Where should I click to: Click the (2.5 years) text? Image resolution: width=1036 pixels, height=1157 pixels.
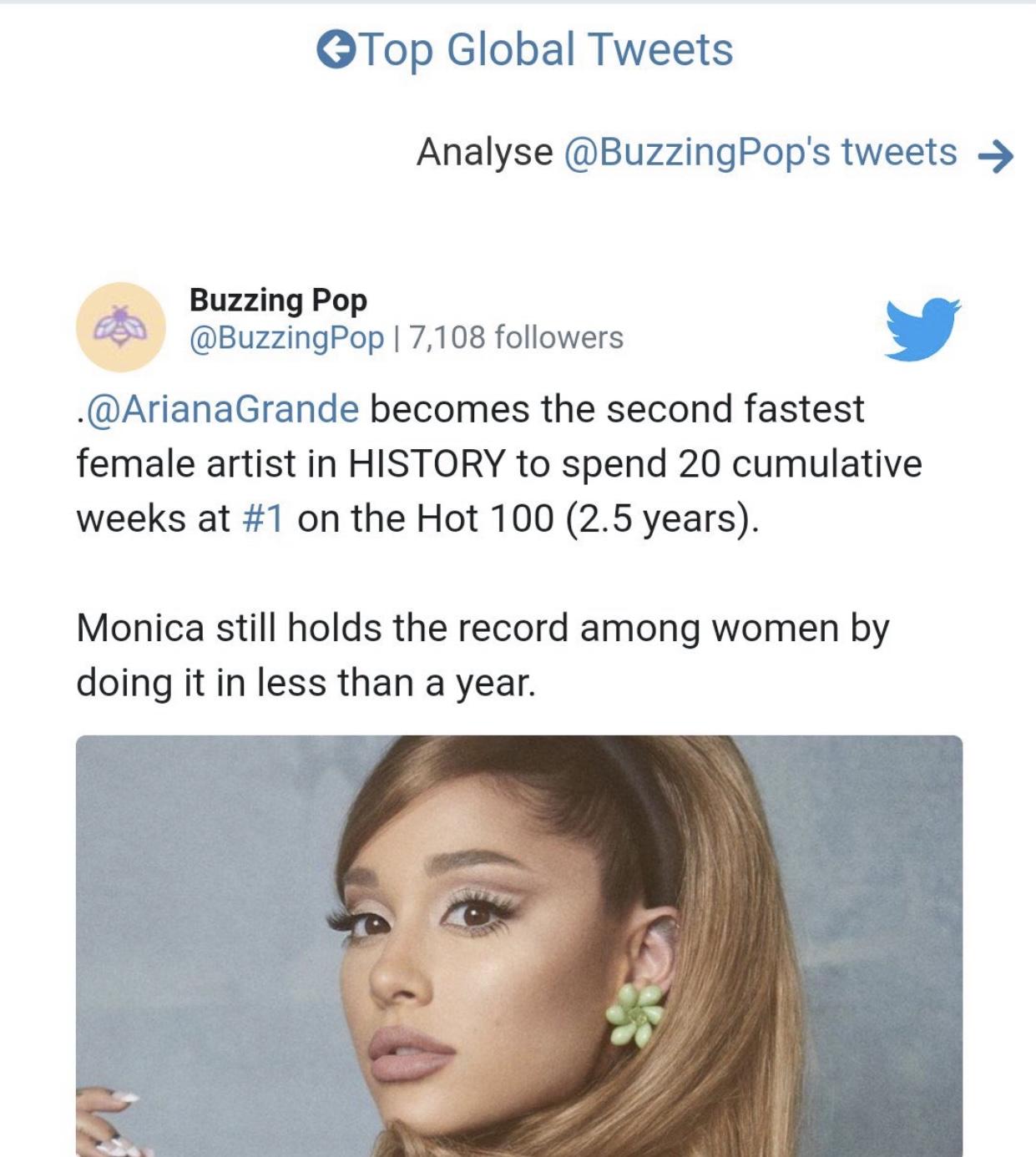coord(662,518)
